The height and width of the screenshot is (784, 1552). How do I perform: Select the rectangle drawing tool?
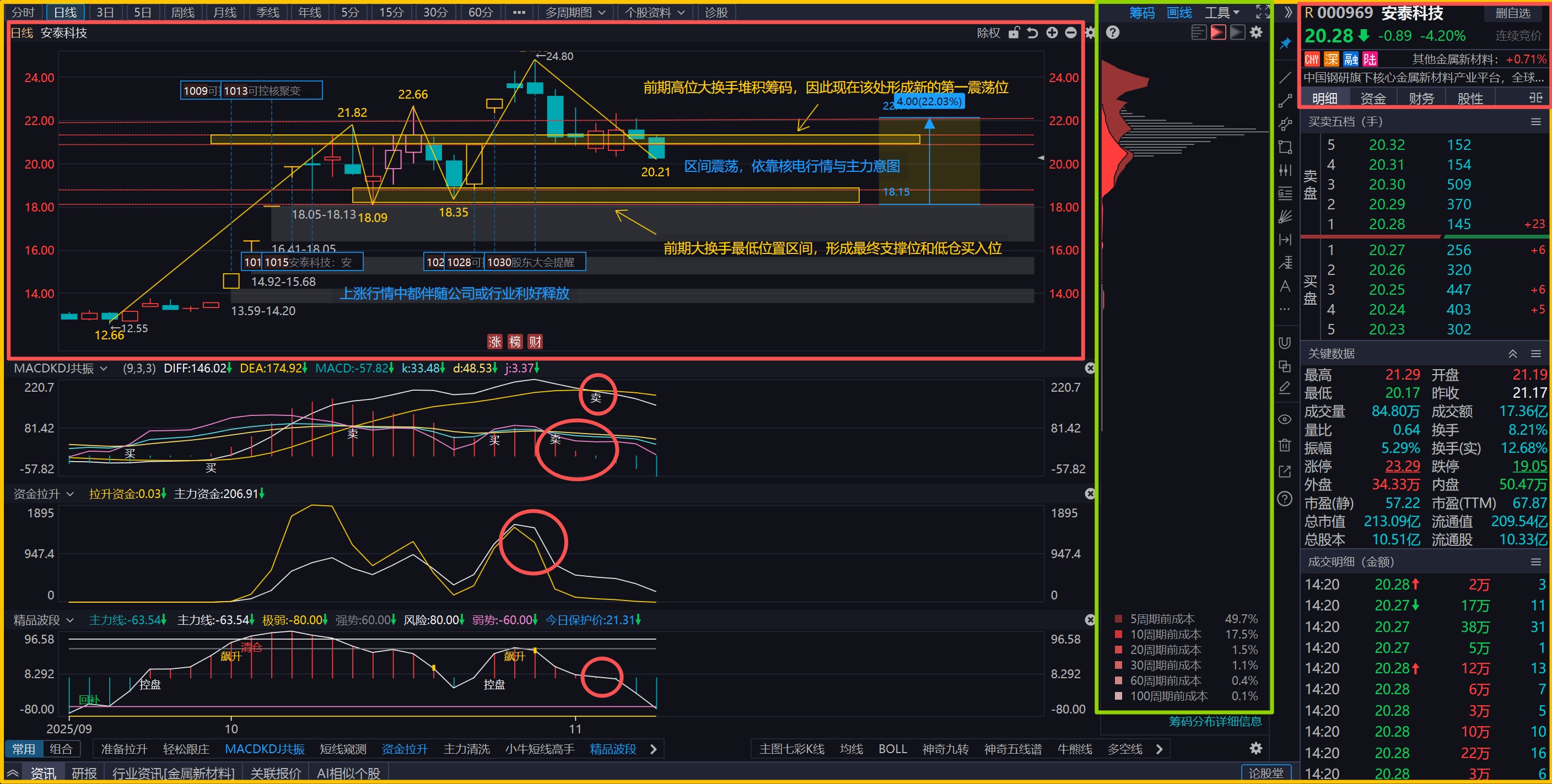pyautogui.click(x=1285, y=147)
